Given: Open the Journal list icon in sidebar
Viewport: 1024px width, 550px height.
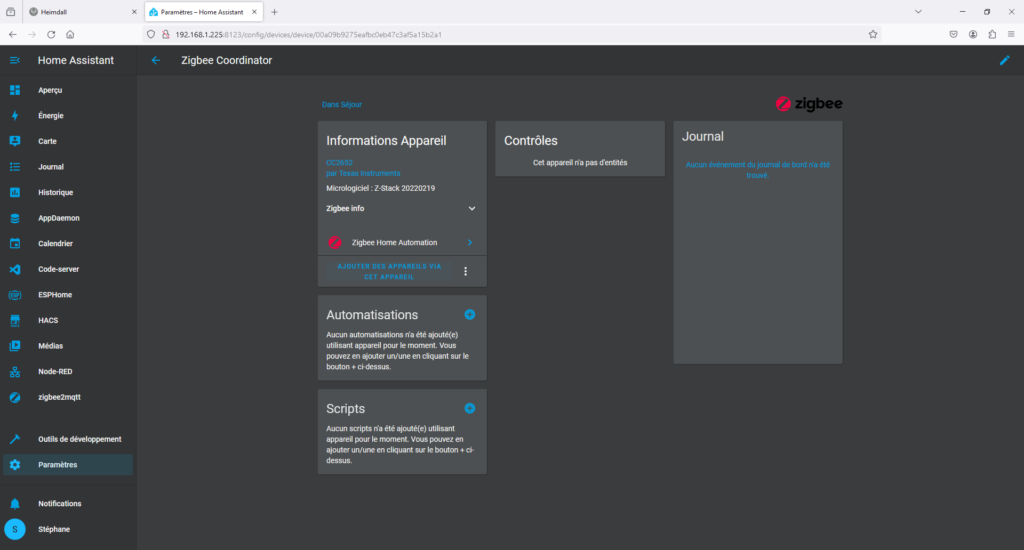Looking at the screenshot, I should pos(14,167).
